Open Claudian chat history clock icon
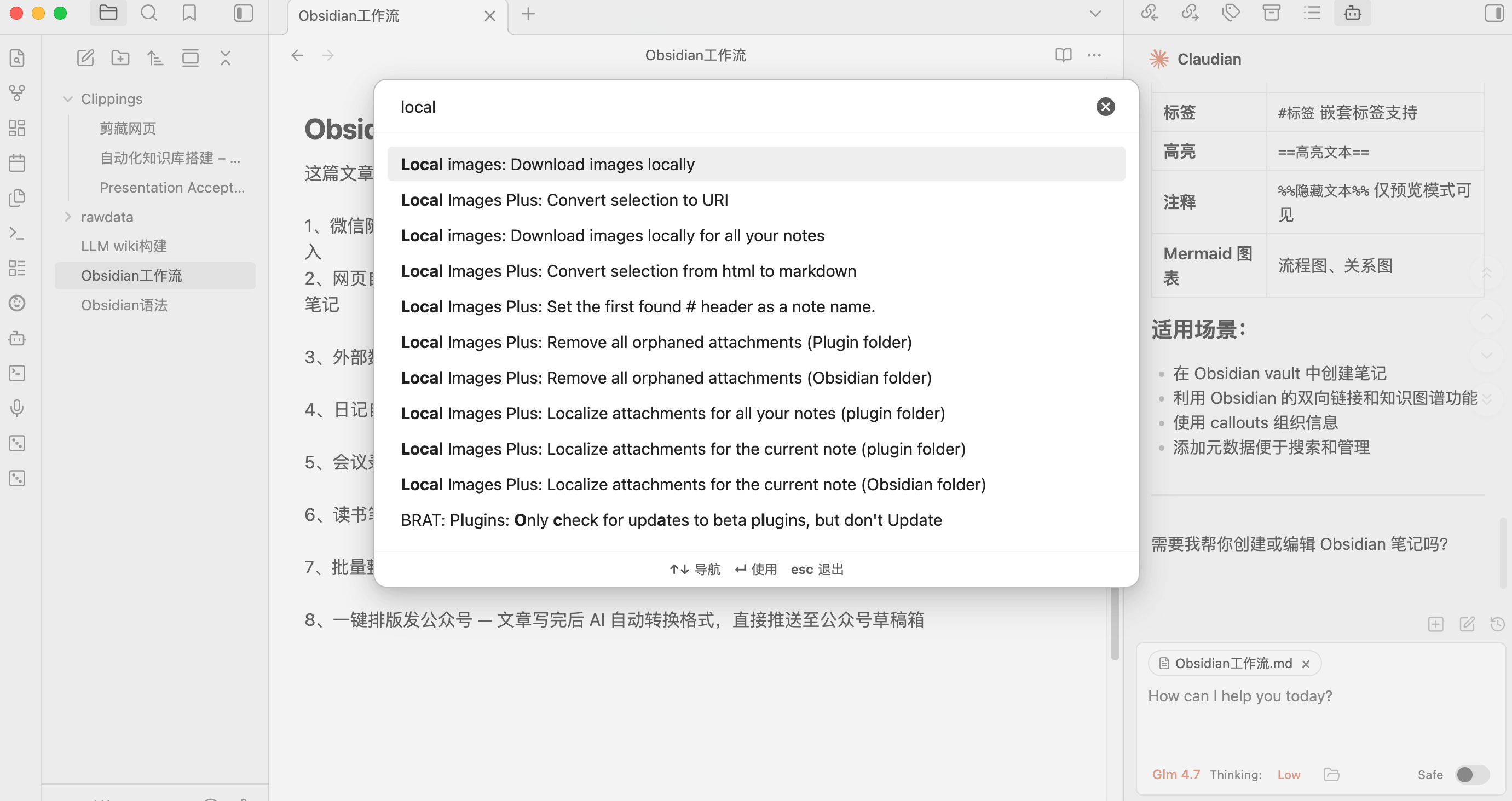 [x=1497, y=624]
